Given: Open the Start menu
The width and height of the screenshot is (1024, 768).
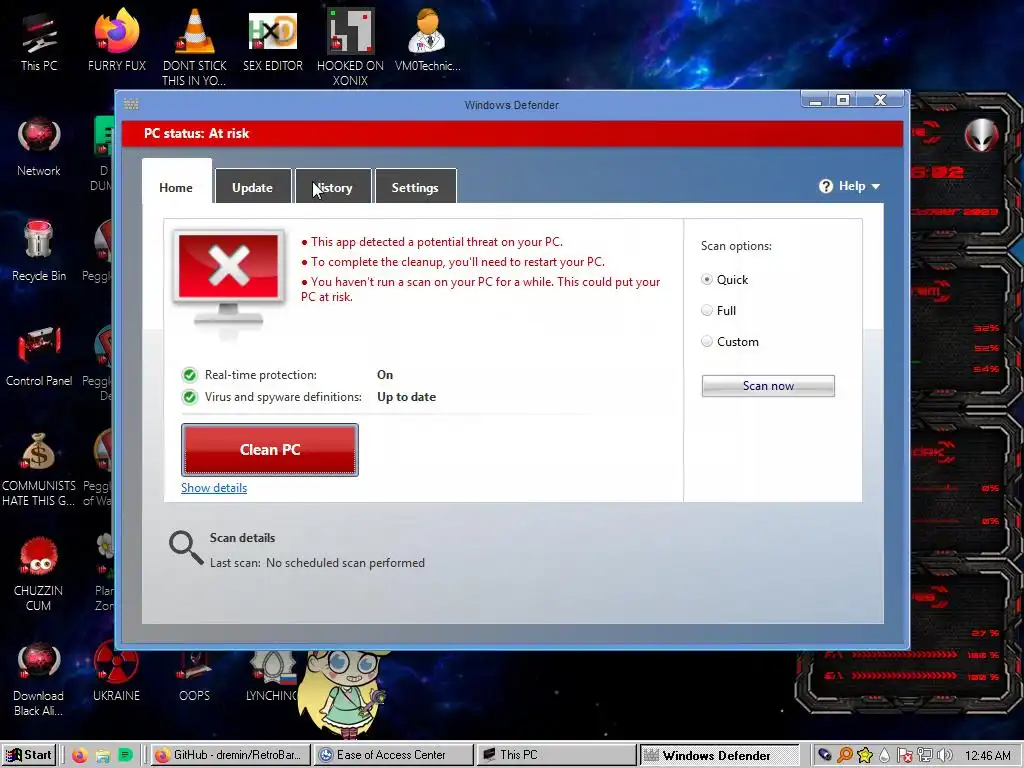Looking at the screenshot, I should (29, 755).
